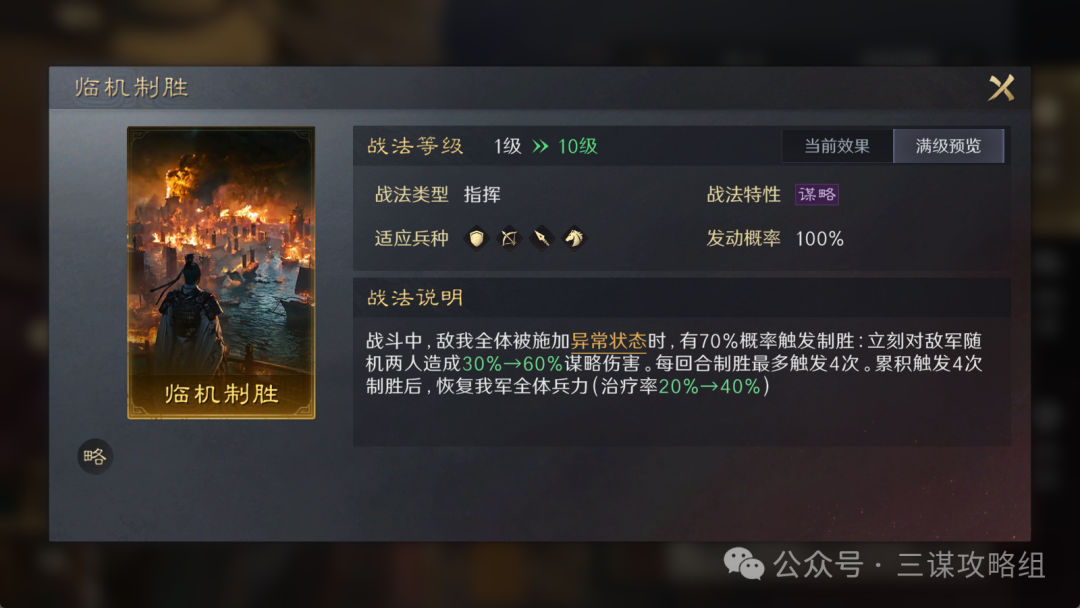Screen dimensions: 1080x608
Task: Click the WeChat logo in watermark
Action: 744,565
